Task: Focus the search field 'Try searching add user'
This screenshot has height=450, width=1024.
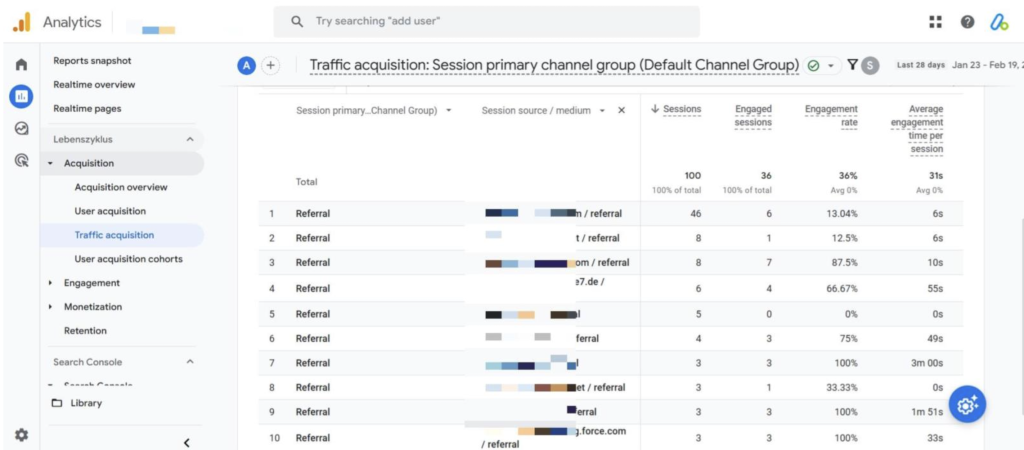Action: pyautogui.click(x=487, y=22)
